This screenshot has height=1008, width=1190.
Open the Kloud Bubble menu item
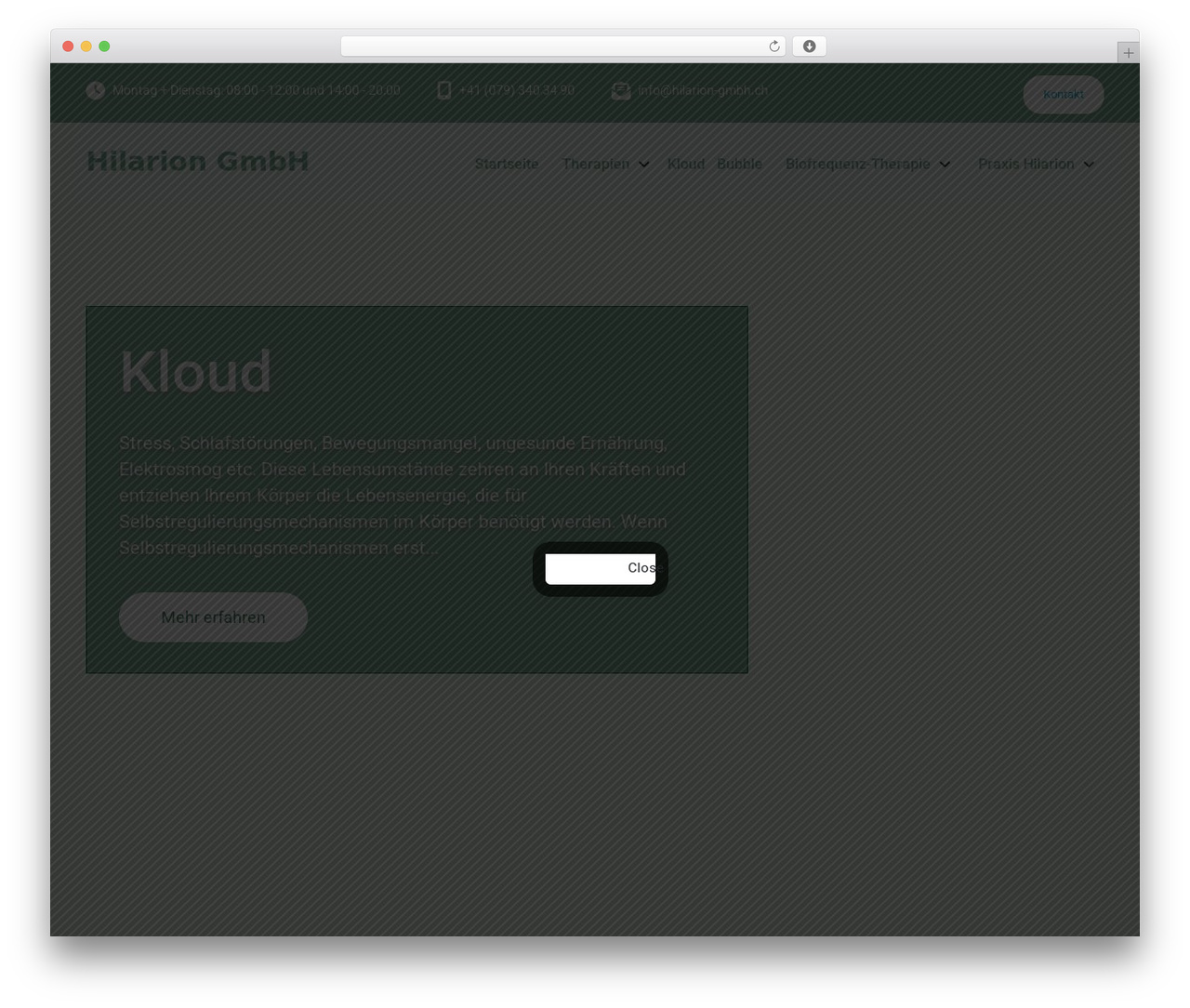click(x=714, y=164)
